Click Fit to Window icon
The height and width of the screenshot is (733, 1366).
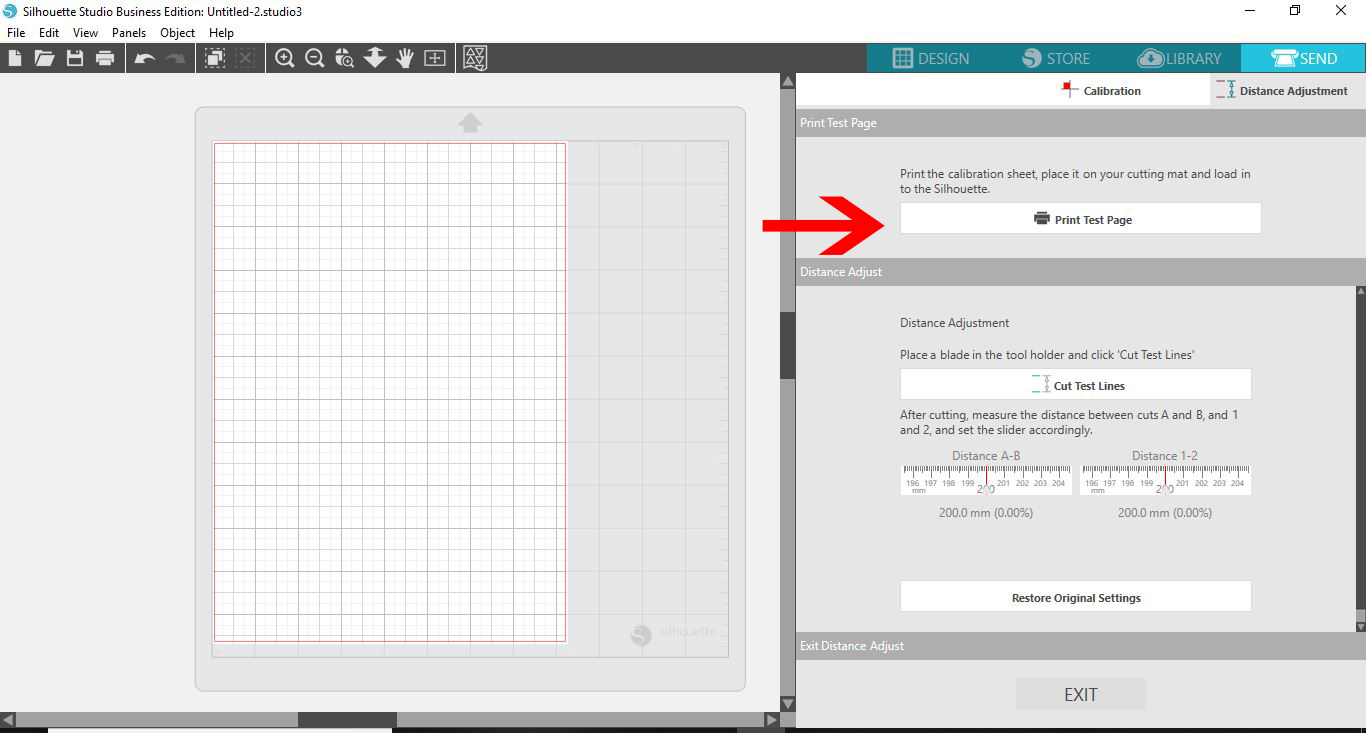(x=435, y=58)
